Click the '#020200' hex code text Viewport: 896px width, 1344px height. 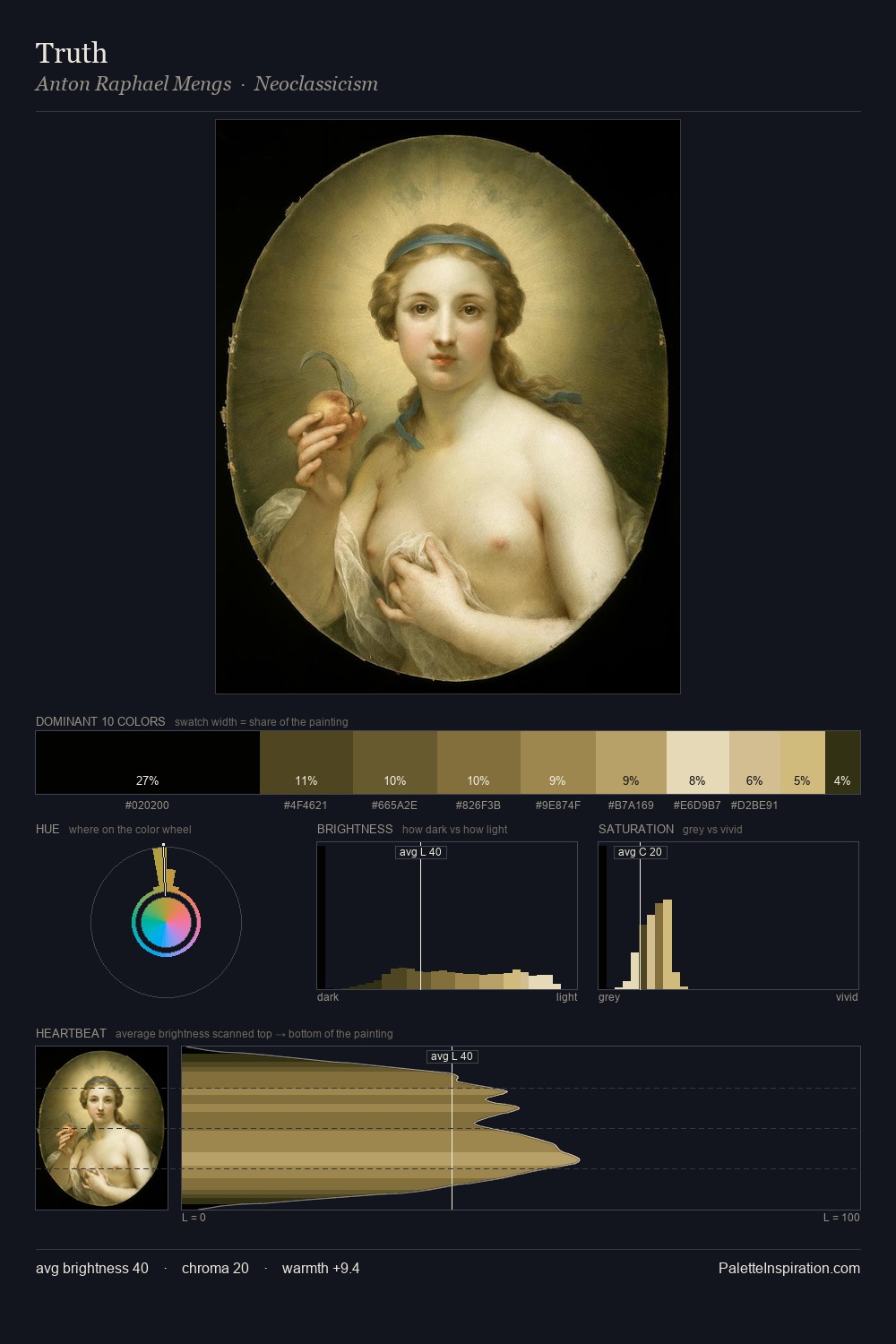tap(147, 806)
